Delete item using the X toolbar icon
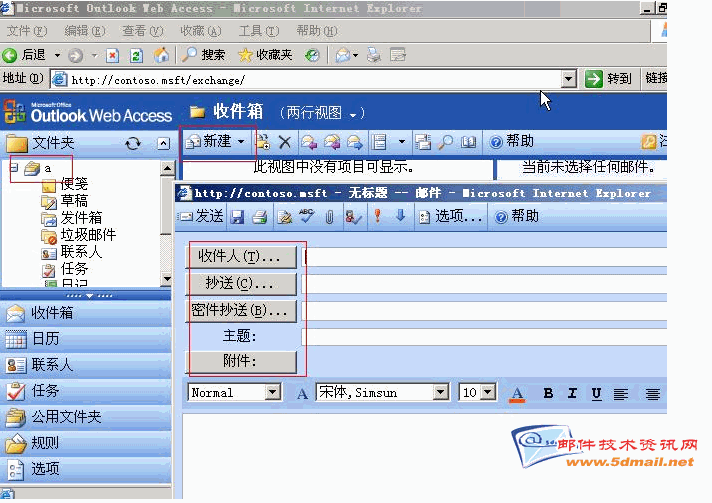The image size is (712, 503). (x=285, y=142)
